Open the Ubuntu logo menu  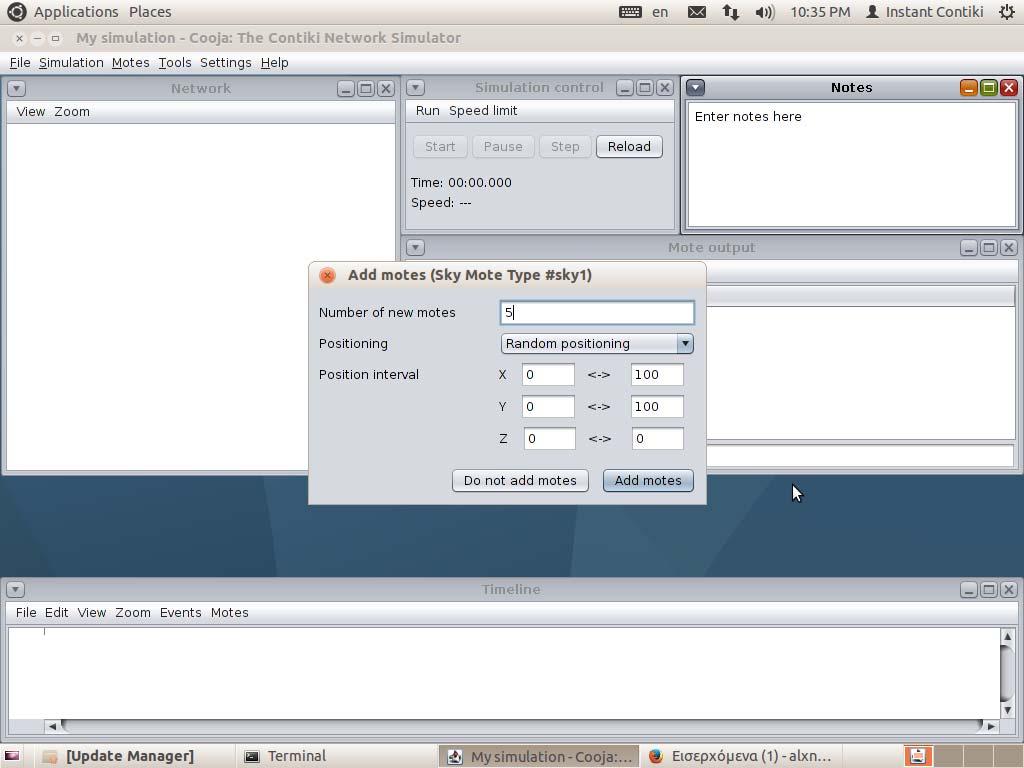[x=16, y=12]
